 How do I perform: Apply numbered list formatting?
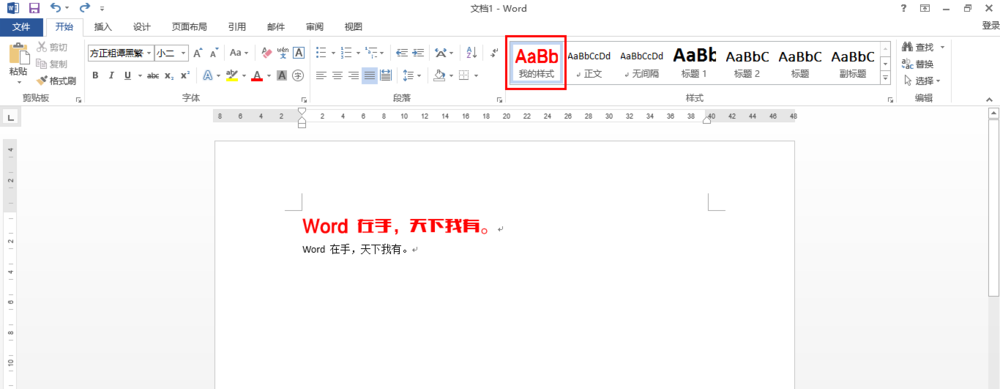[x=346, y=53]
